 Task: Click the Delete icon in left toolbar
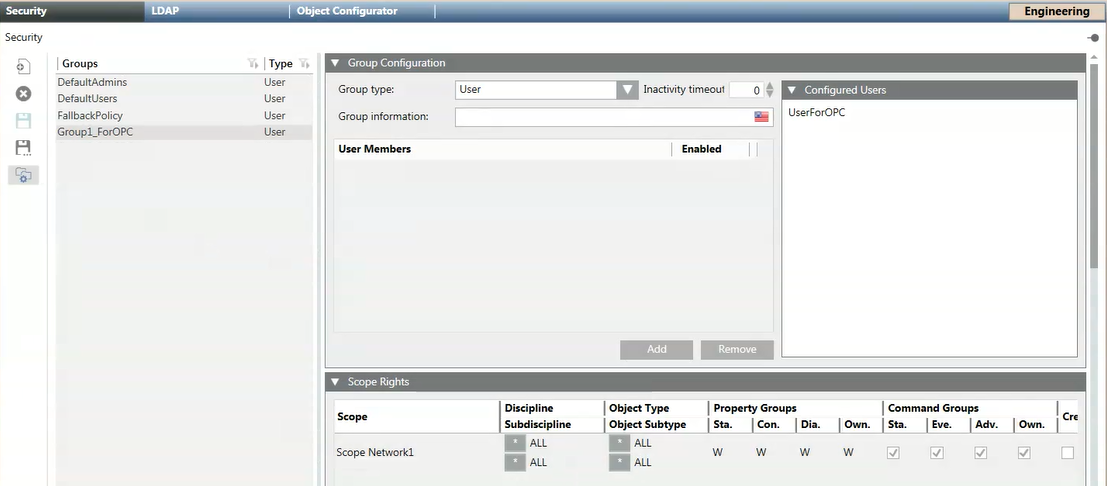tap(23, 93)
